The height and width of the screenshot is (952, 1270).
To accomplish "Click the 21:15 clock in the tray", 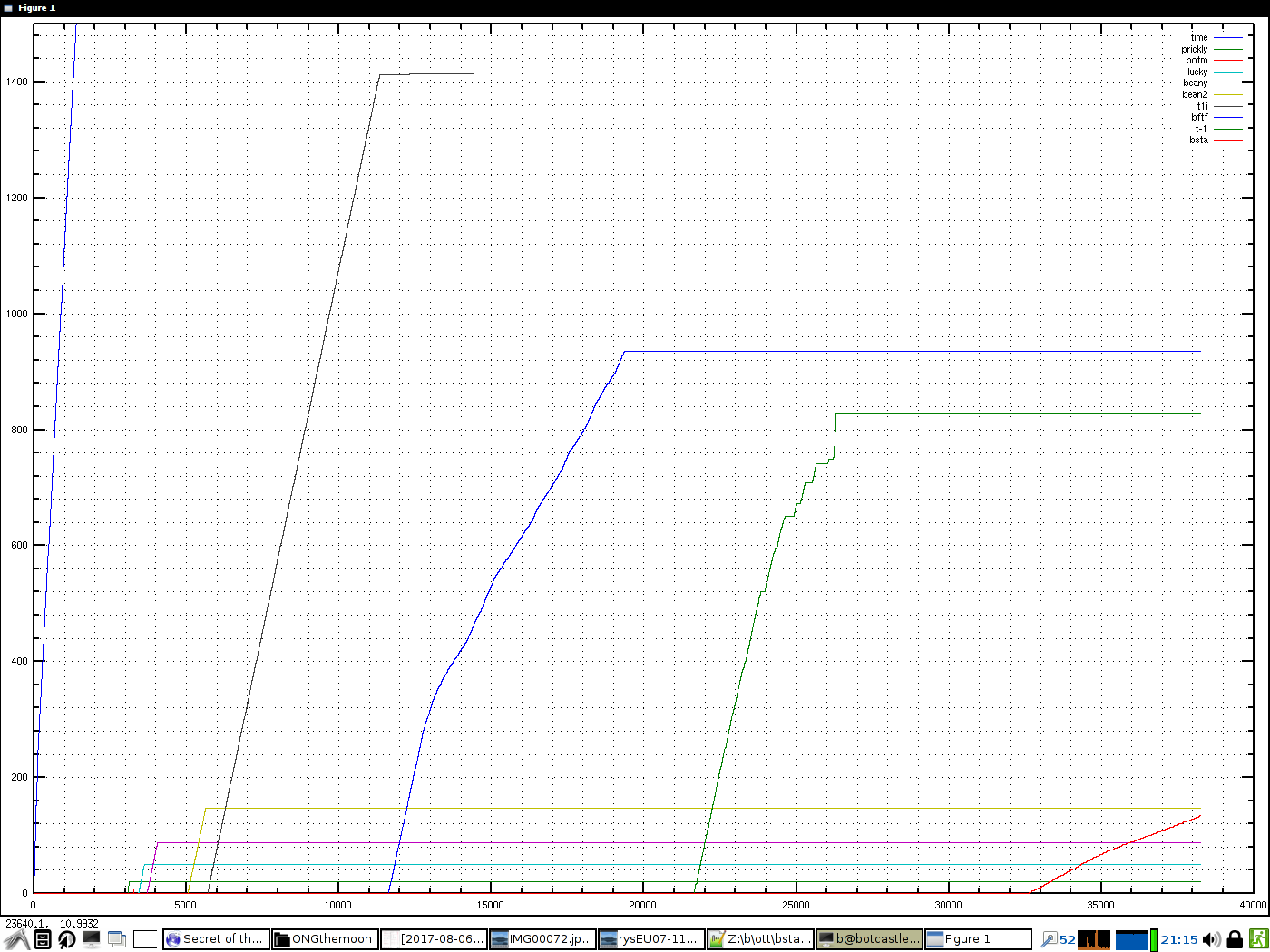I will 1179,939.
